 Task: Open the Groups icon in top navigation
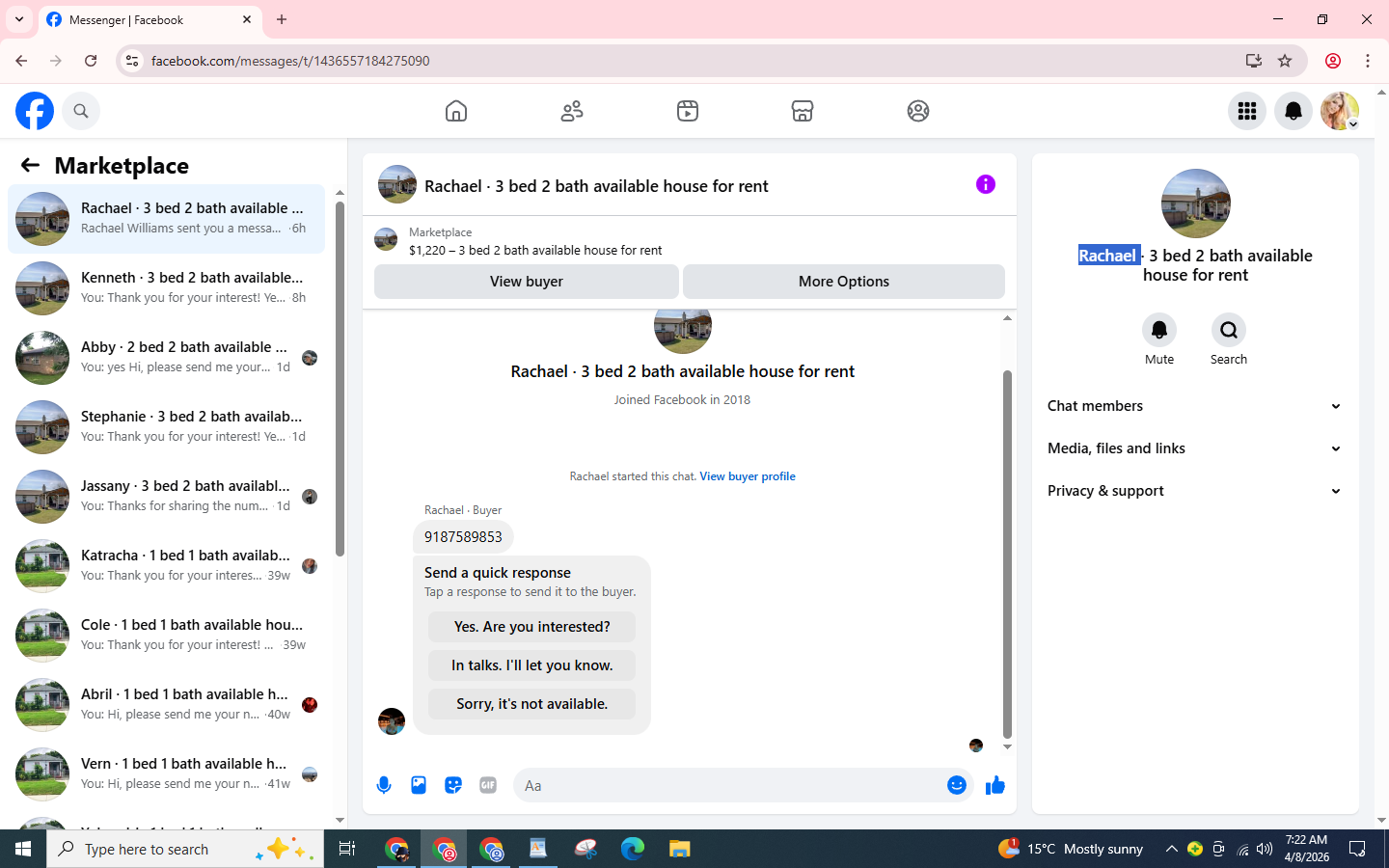click(x=918, y=111)
